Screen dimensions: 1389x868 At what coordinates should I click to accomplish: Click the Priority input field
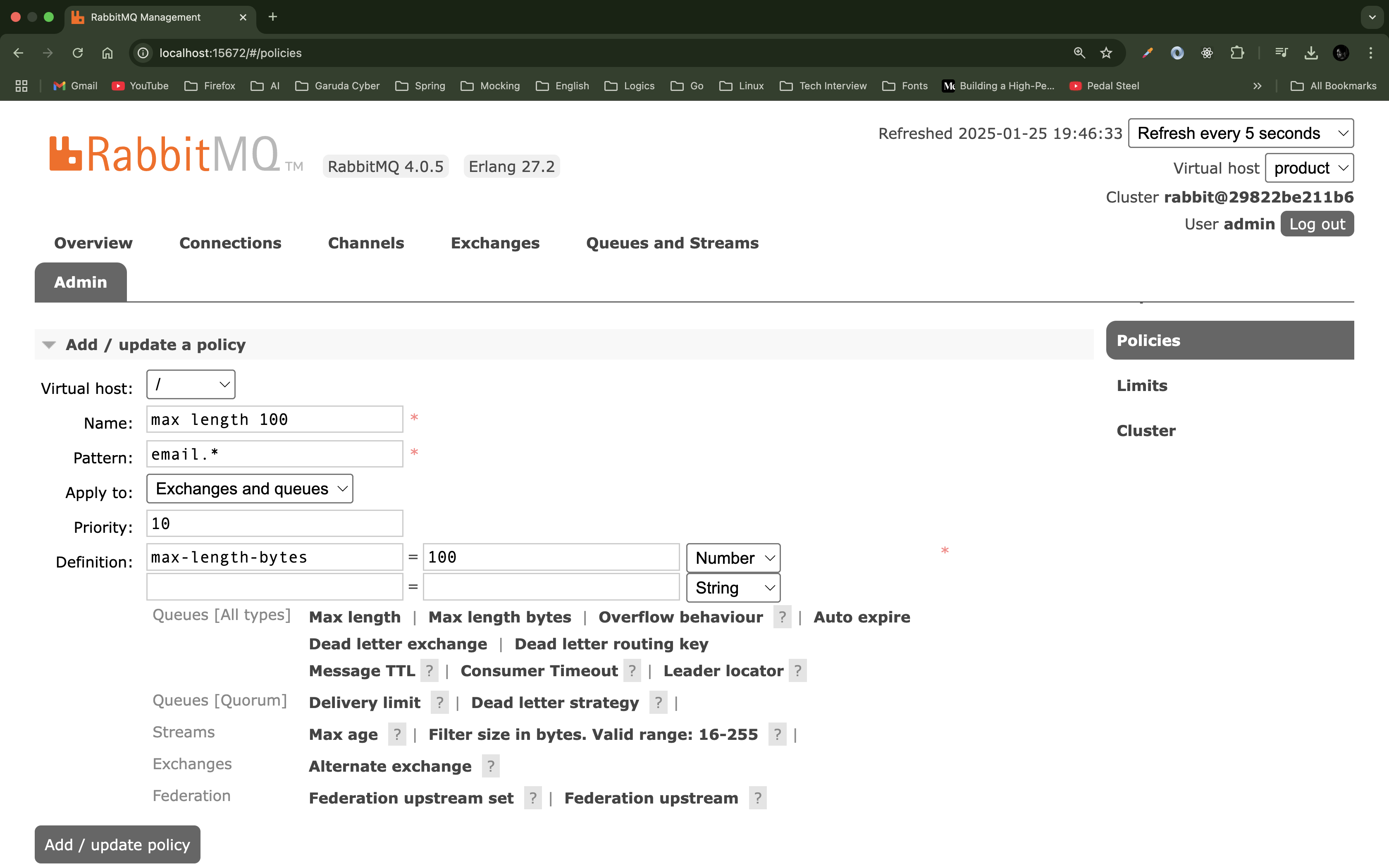tap(275, 524)
